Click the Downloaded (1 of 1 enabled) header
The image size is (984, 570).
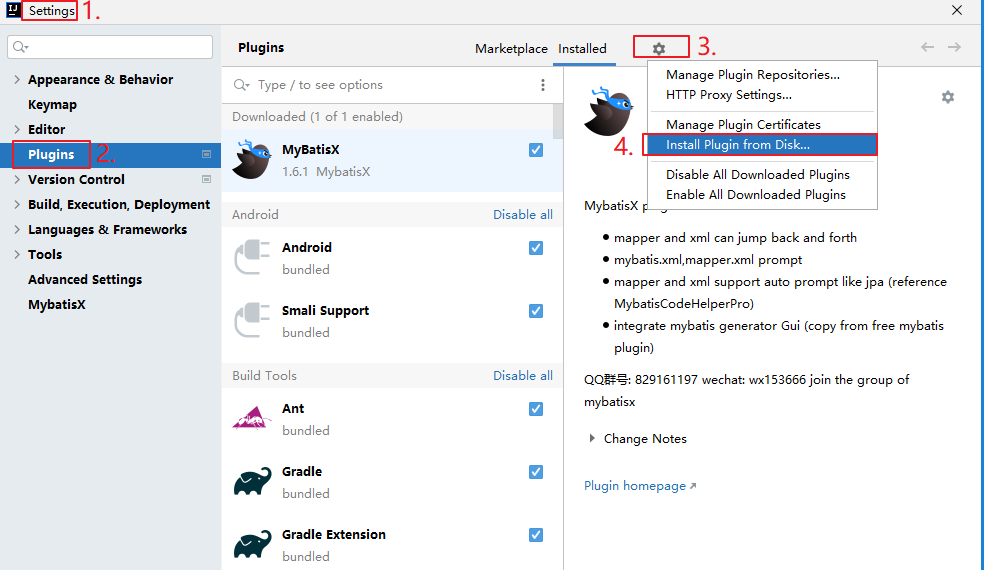318,117
